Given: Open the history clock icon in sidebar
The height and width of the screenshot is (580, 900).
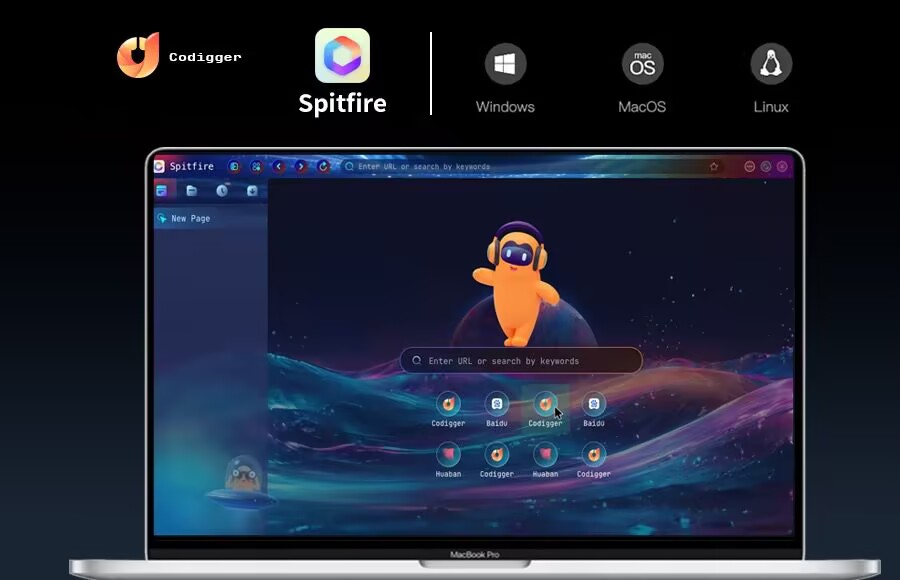Looking at the screenshot, I should click(x=222, y=191).
